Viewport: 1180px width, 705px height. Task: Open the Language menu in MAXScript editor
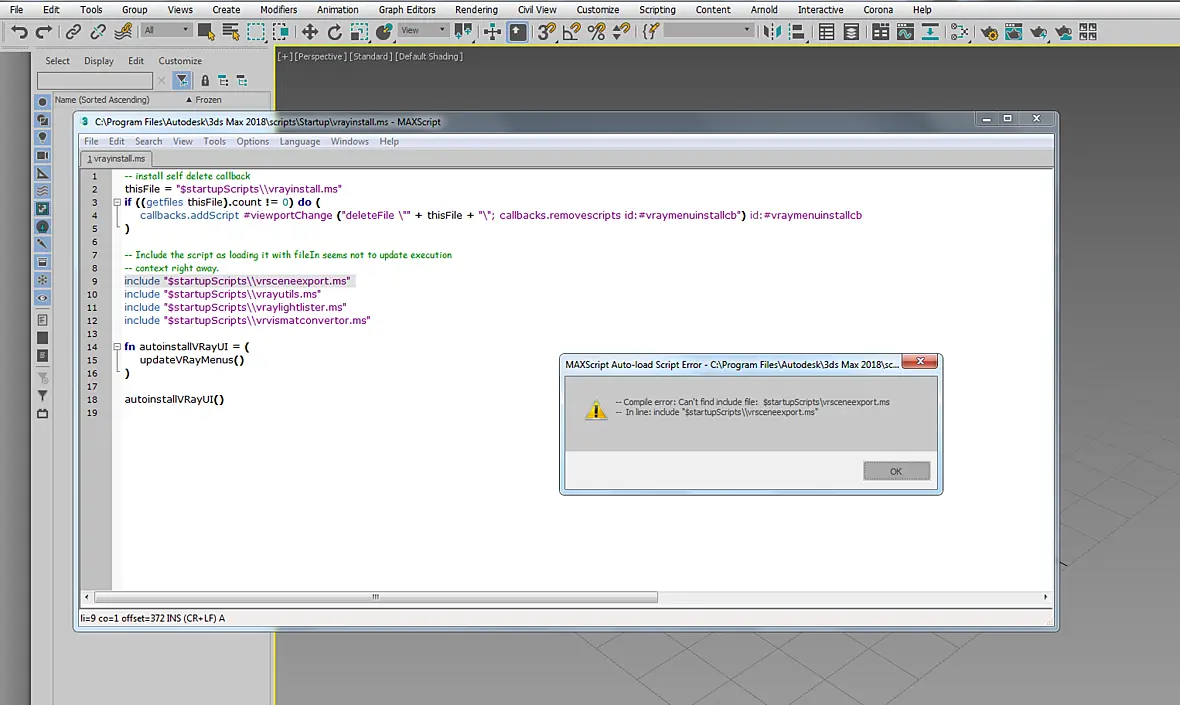click(x=300, y=141)
